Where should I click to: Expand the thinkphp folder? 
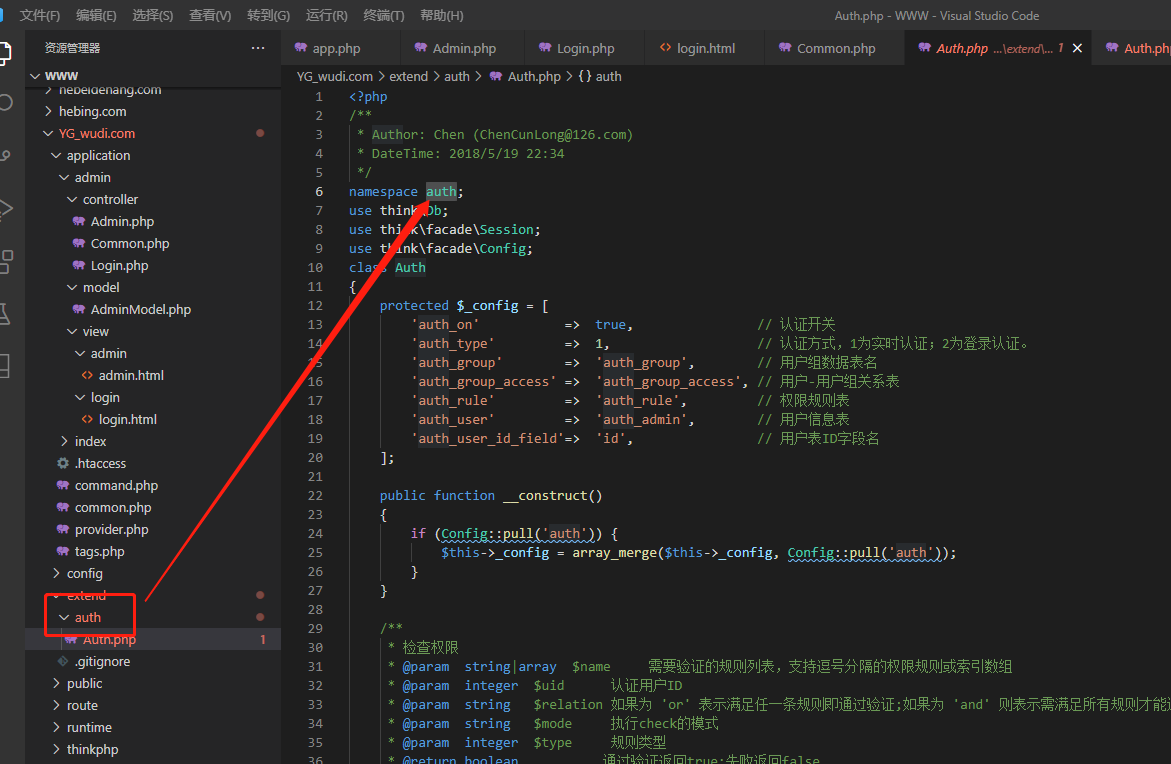coord(56,749)
